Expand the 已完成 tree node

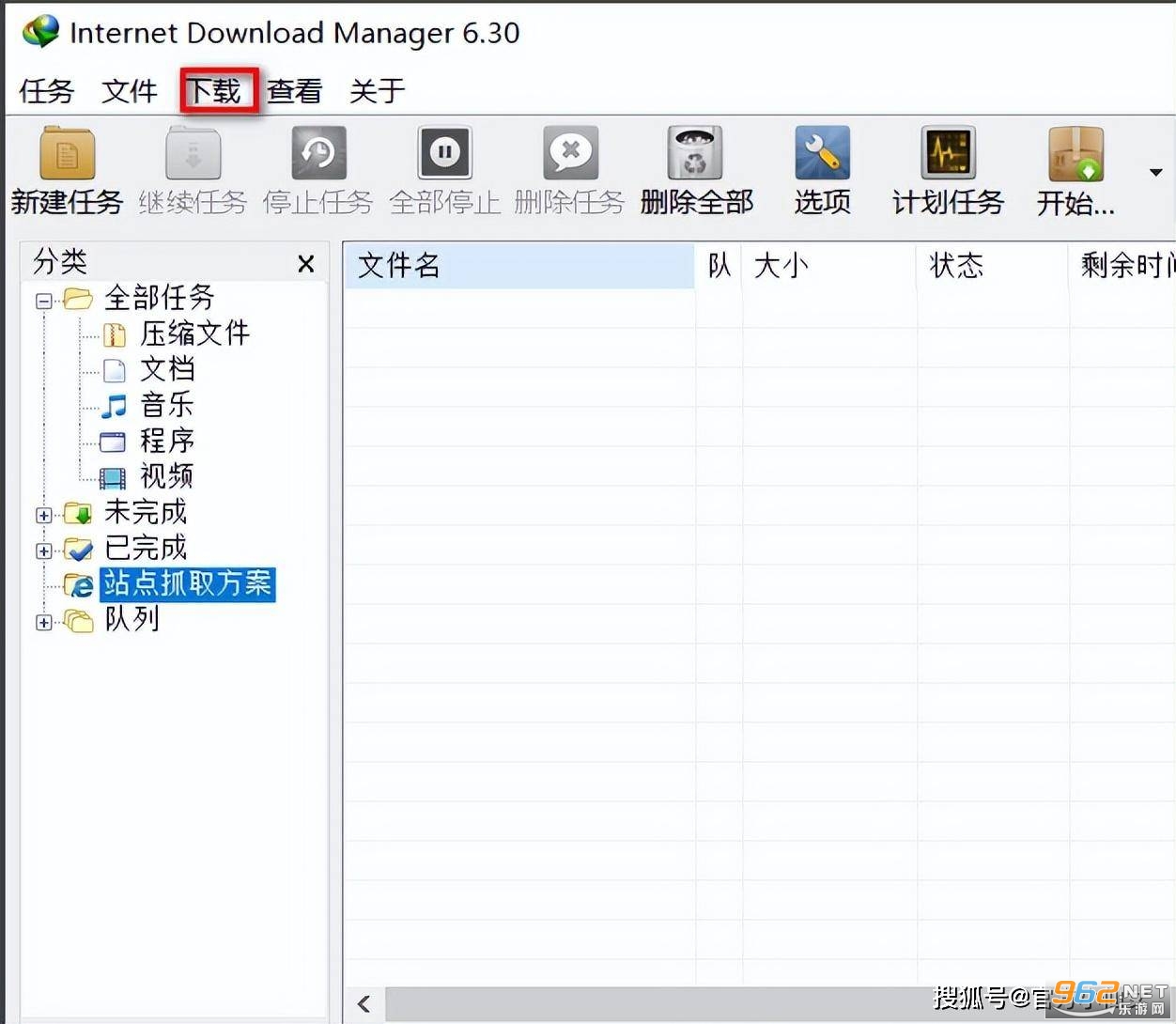(x=43, y=551)
